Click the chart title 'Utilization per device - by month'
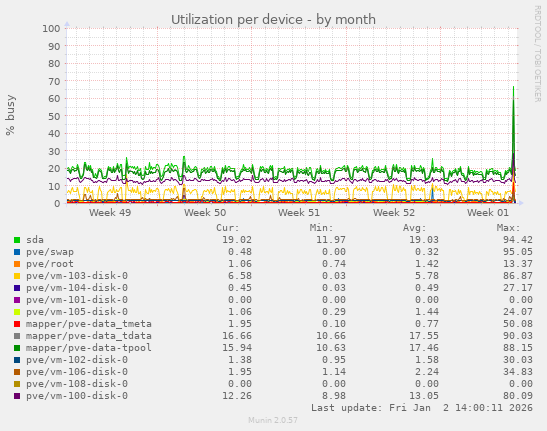547x431 pixels. click(x=273, y=20)
